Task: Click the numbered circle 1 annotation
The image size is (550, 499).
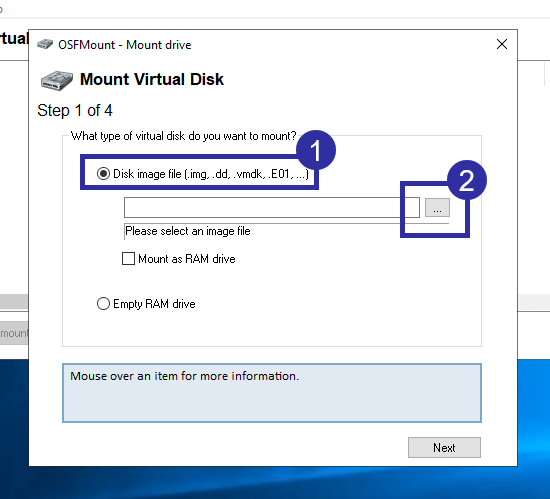Action: 316,150
